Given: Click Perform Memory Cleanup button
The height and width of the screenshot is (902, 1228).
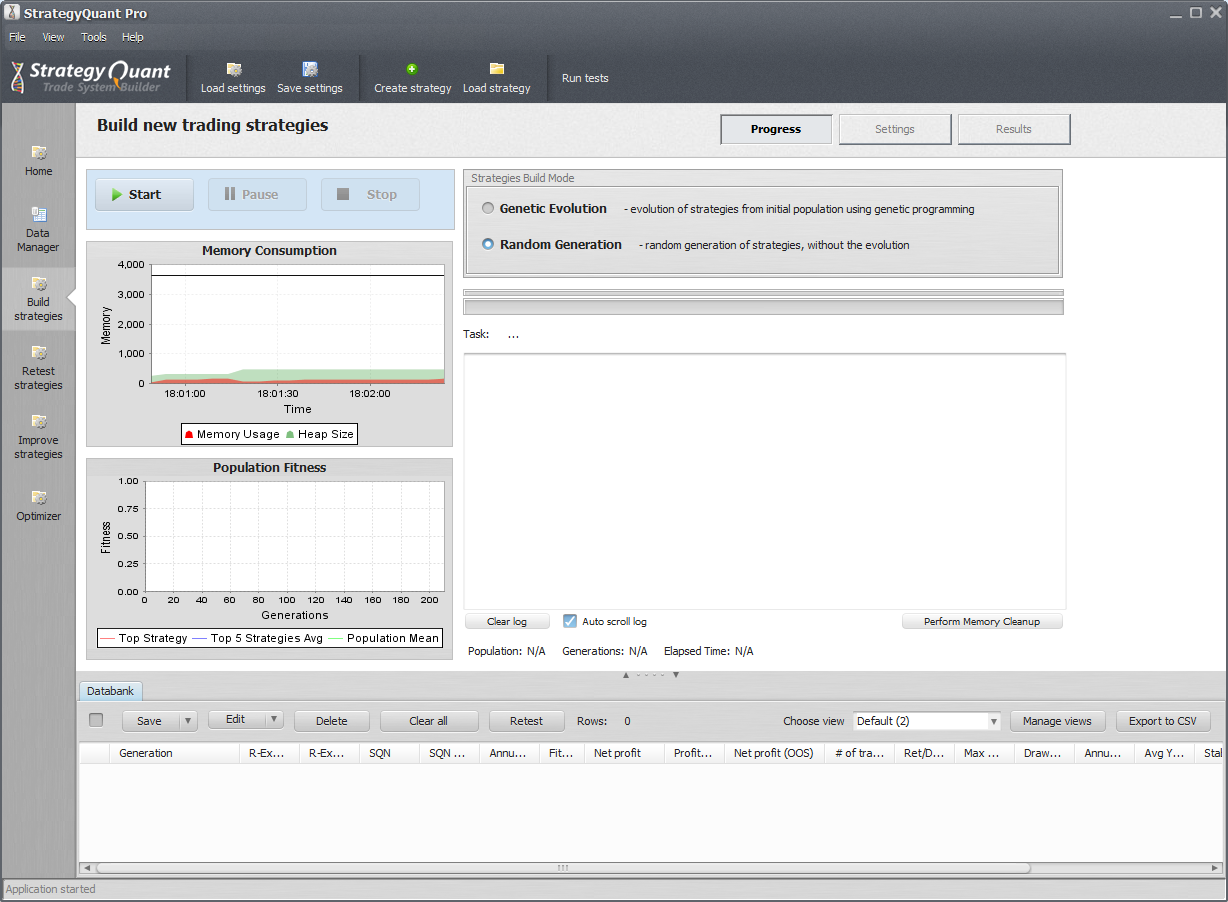Looking at the screenshot, I should 981,621.
